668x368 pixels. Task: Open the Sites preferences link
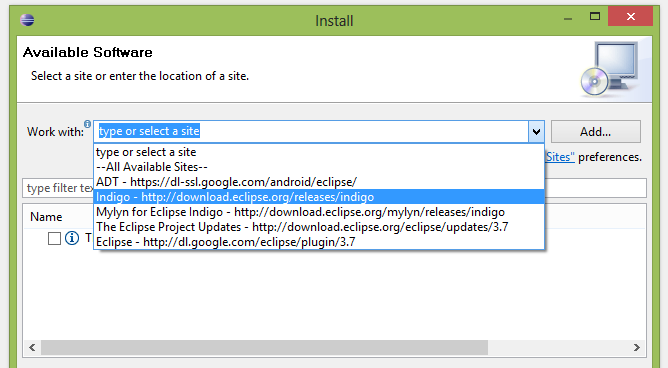coord(560,157)
